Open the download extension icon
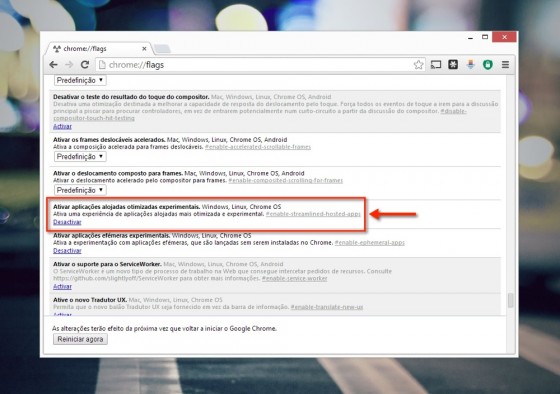This screenshot has width=560, height=394. pos(470,65)
